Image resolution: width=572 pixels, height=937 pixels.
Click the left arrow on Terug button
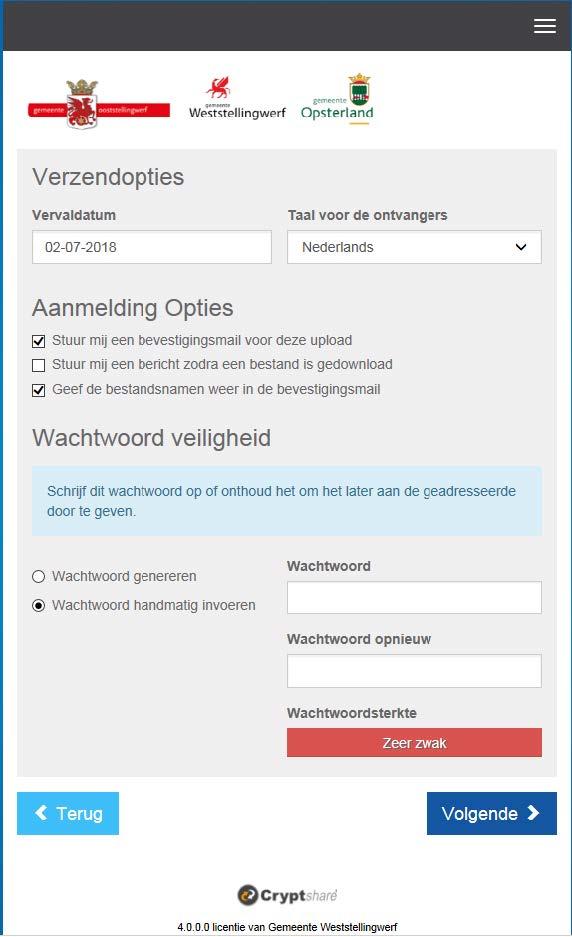click(41, 813)
